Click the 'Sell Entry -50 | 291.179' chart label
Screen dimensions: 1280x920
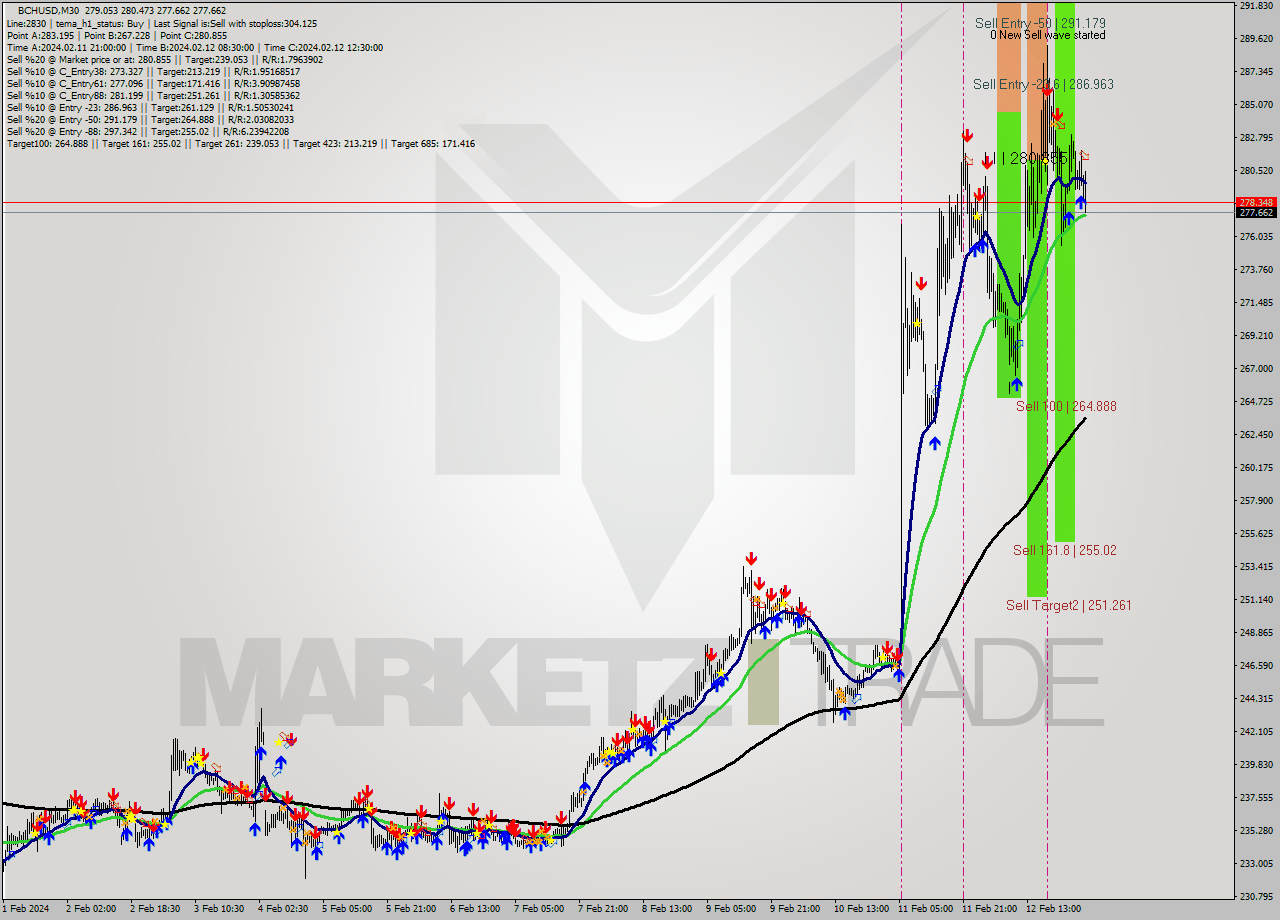[1040, 22]
